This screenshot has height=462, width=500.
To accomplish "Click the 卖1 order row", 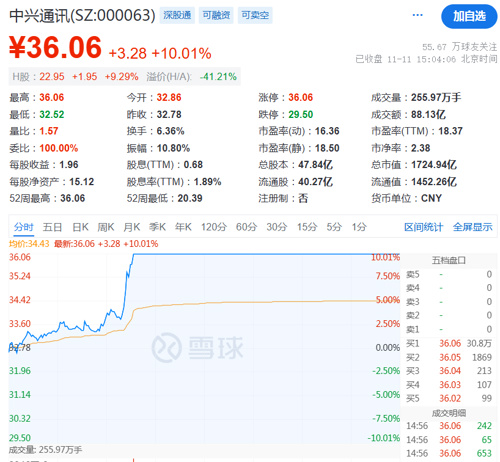I will coord(449,329).
